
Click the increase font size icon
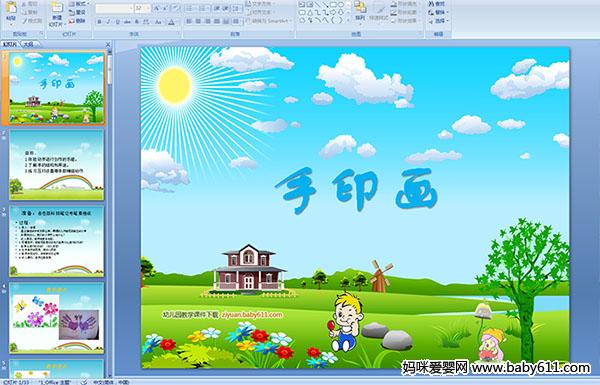pos(157,8)
